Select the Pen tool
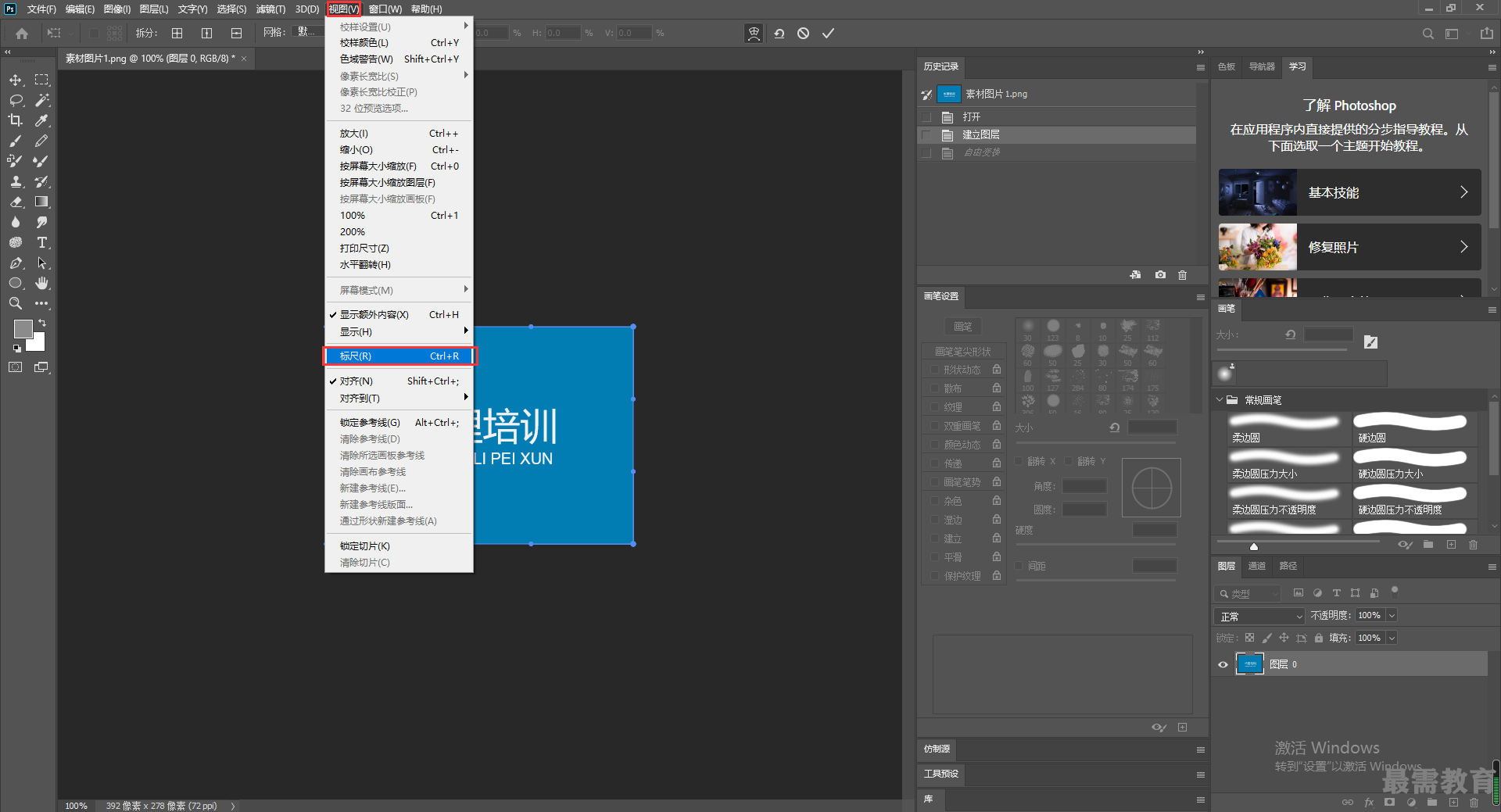This screenshot has width=1501, height=812. click(16, 263)
